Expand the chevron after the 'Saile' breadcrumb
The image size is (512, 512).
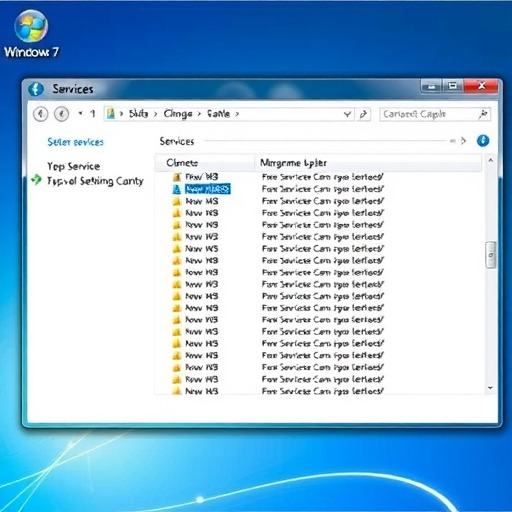click(237, 114)
